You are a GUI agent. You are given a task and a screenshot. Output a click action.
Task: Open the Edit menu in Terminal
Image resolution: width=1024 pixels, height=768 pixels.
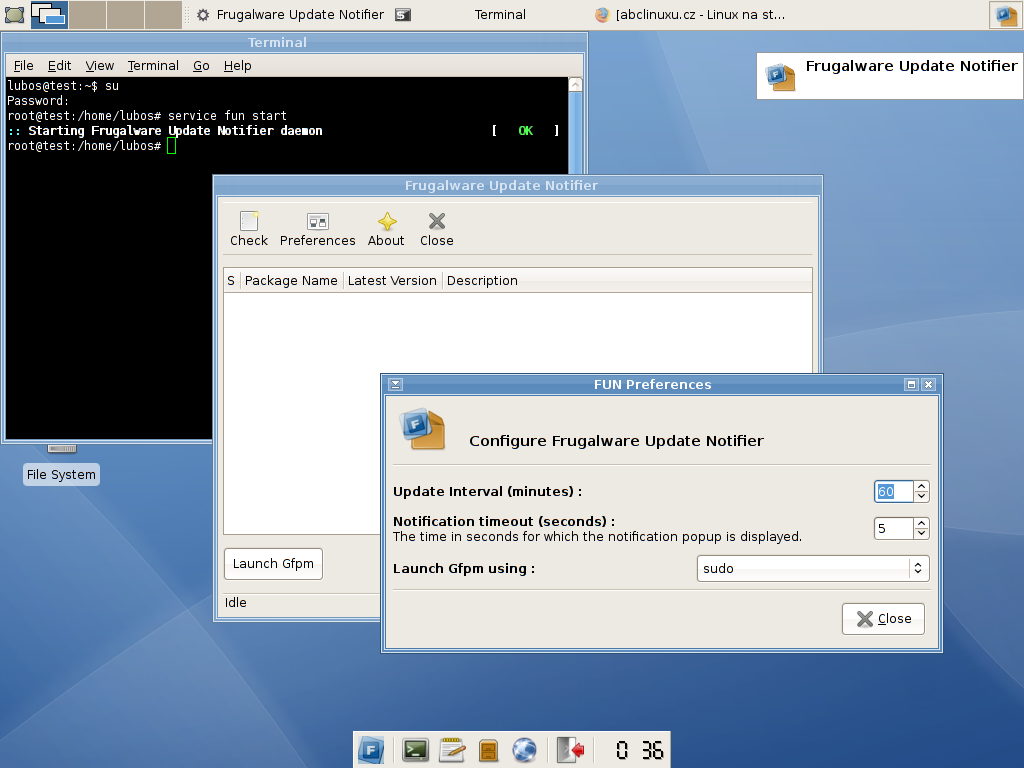point(59,65)
